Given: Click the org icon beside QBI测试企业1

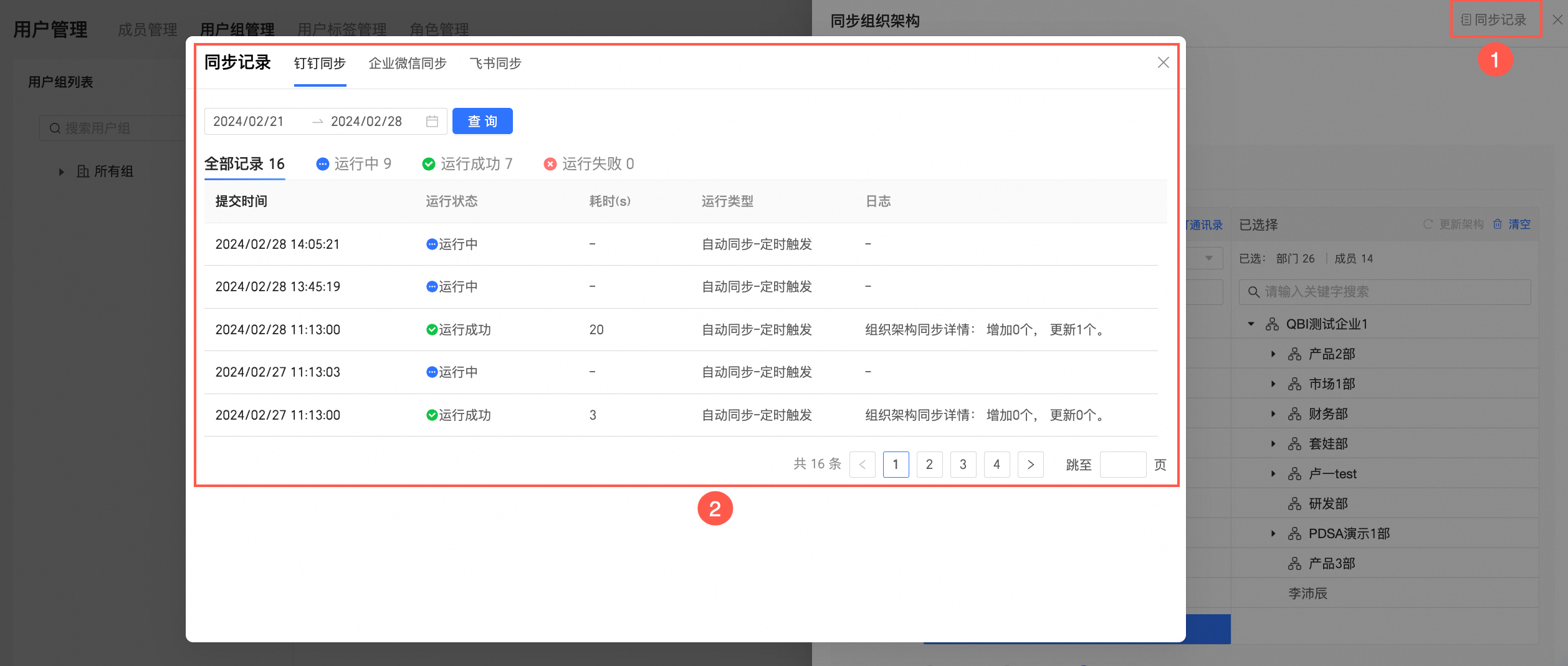Looking at the screenshot, I should (1273, 324).
